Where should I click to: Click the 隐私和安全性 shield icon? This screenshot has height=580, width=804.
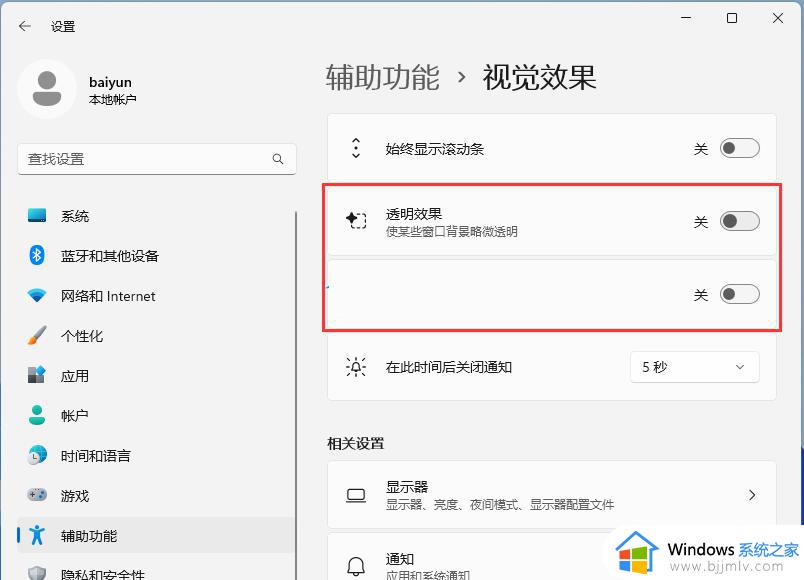[x=37, y=573]
